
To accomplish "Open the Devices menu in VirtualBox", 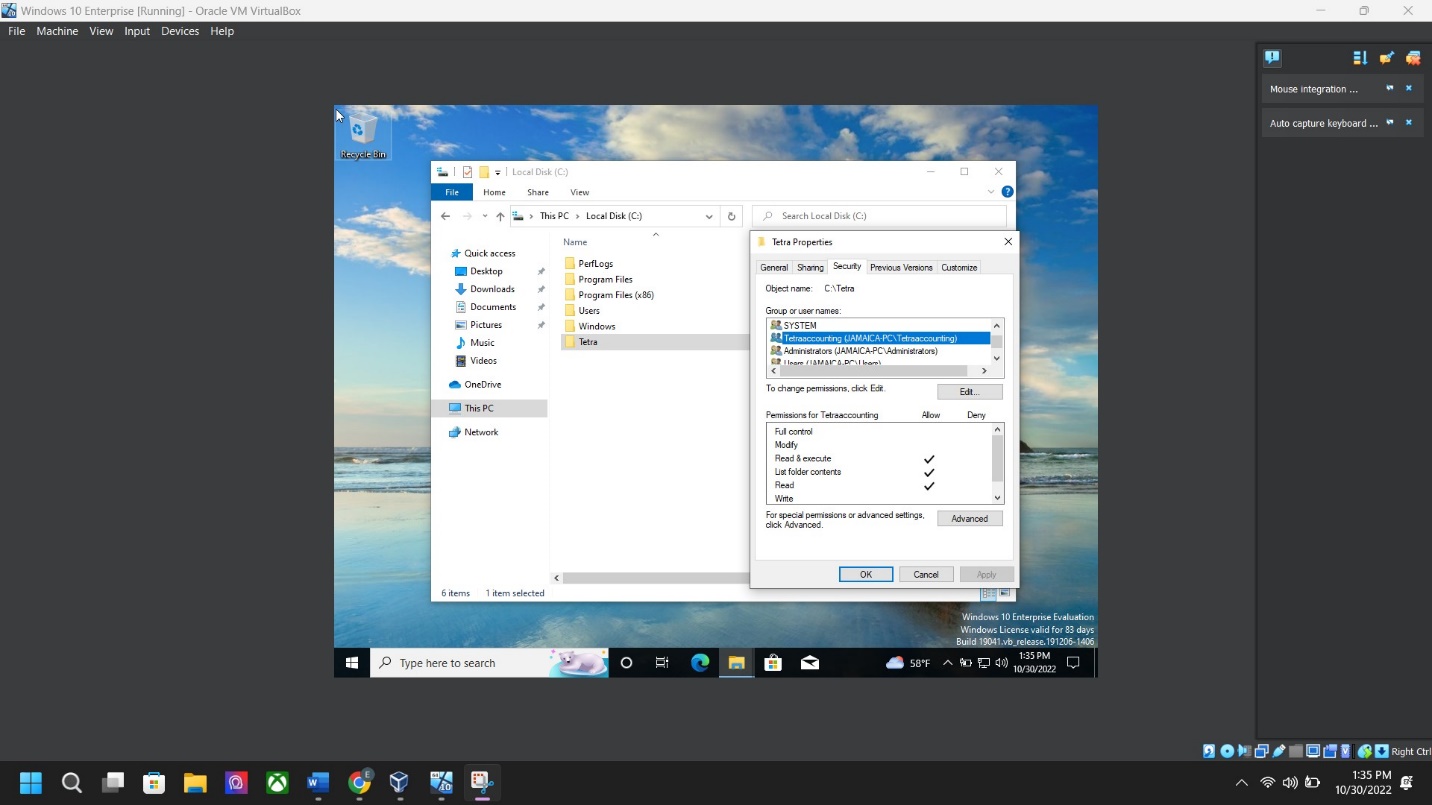I will (180, 31).
